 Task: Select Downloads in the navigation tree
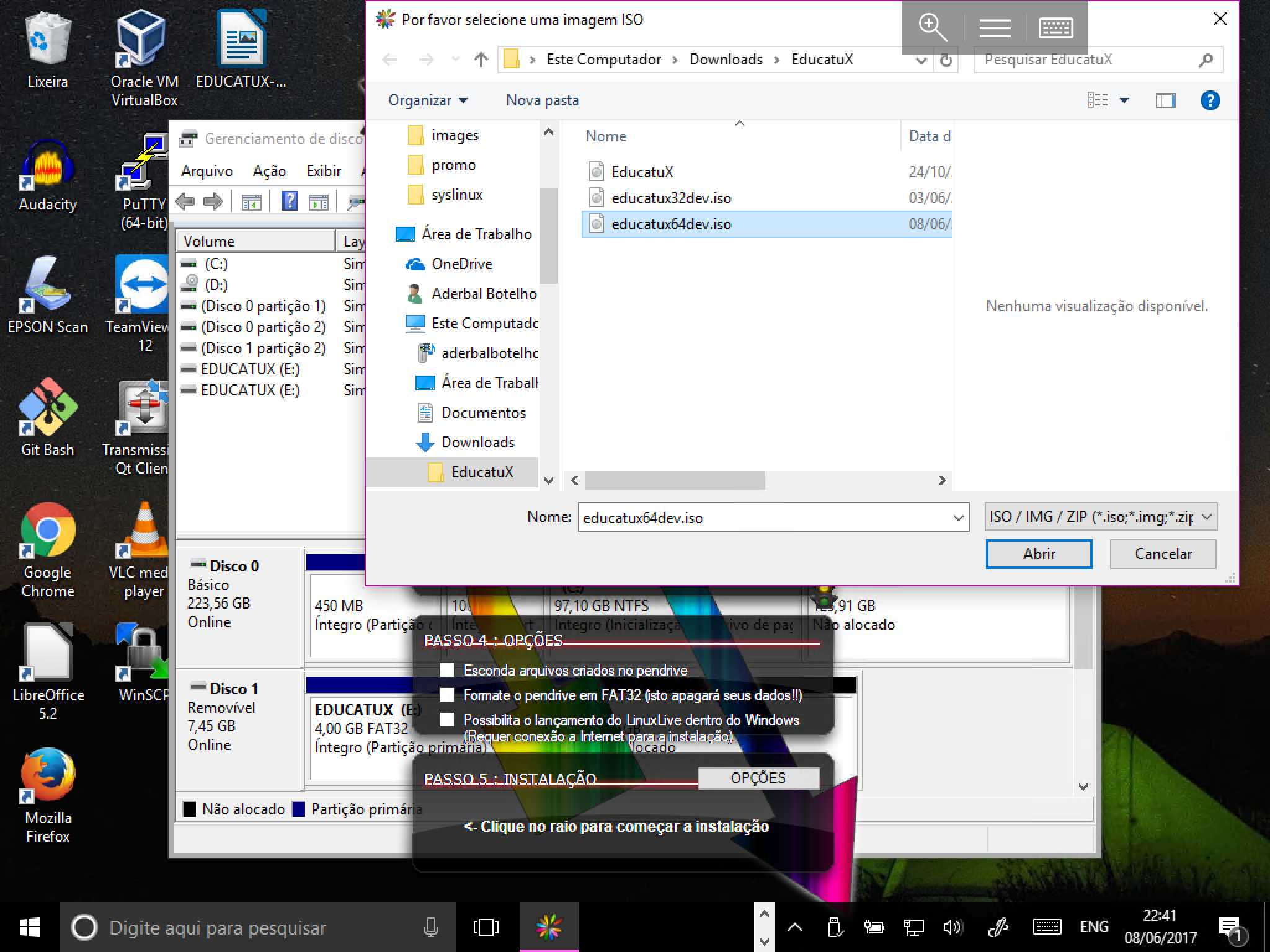pos(477,442)
